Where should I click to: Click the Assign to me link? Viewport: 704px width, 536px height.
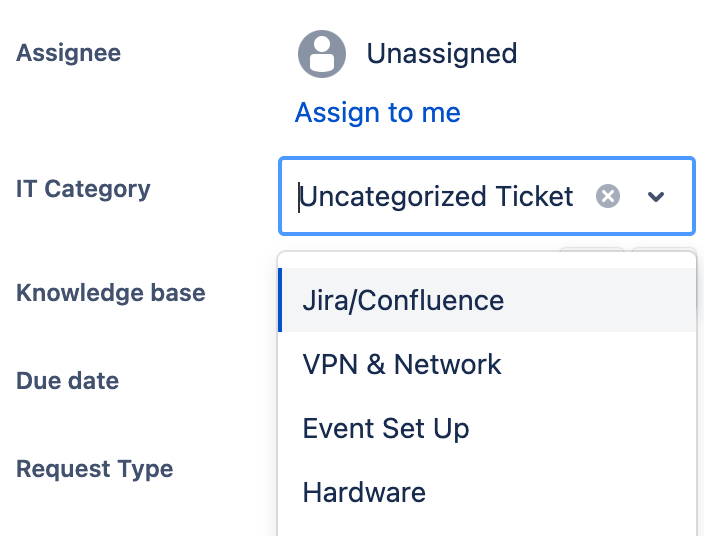377,113
